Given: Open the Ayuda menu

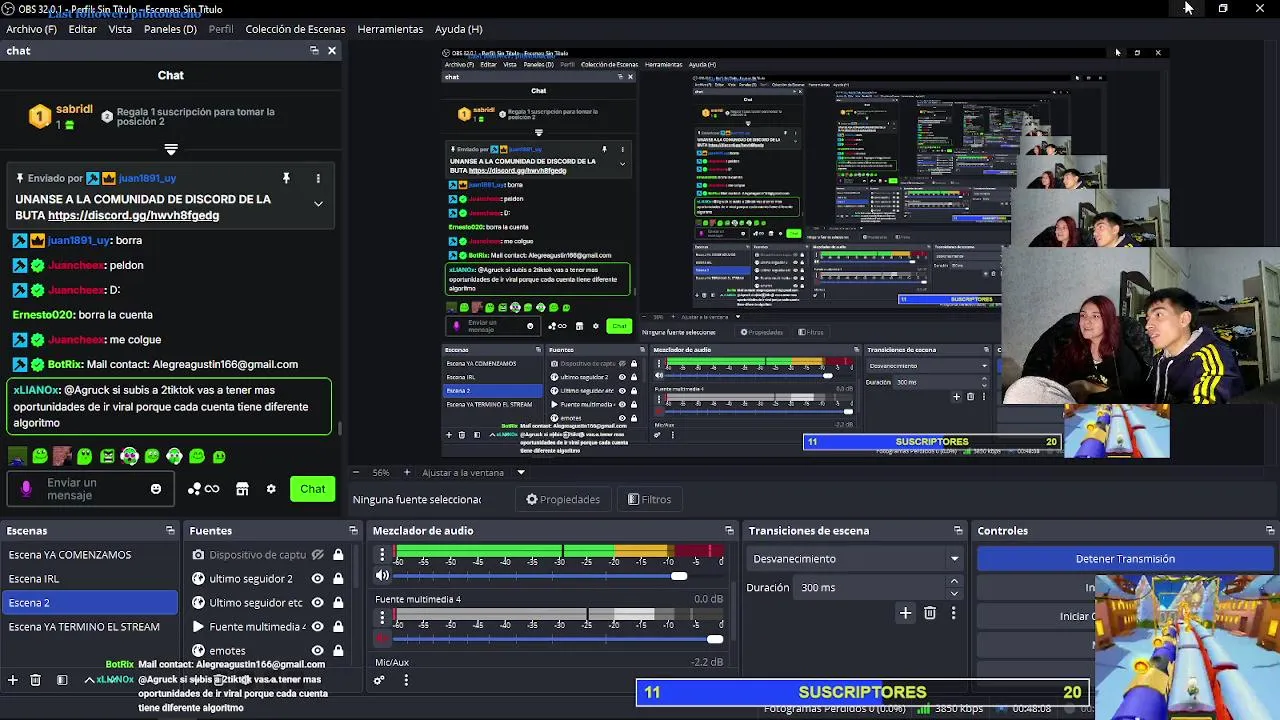Looking at the screenshot, I should point(458,29).
